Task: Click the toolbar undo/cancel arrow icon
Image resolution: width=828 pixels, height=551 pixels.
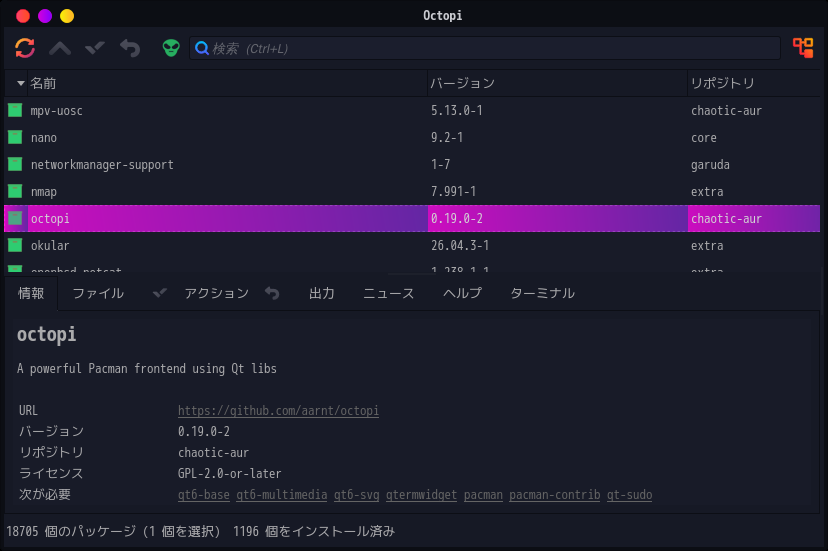Action: (130, 49)
